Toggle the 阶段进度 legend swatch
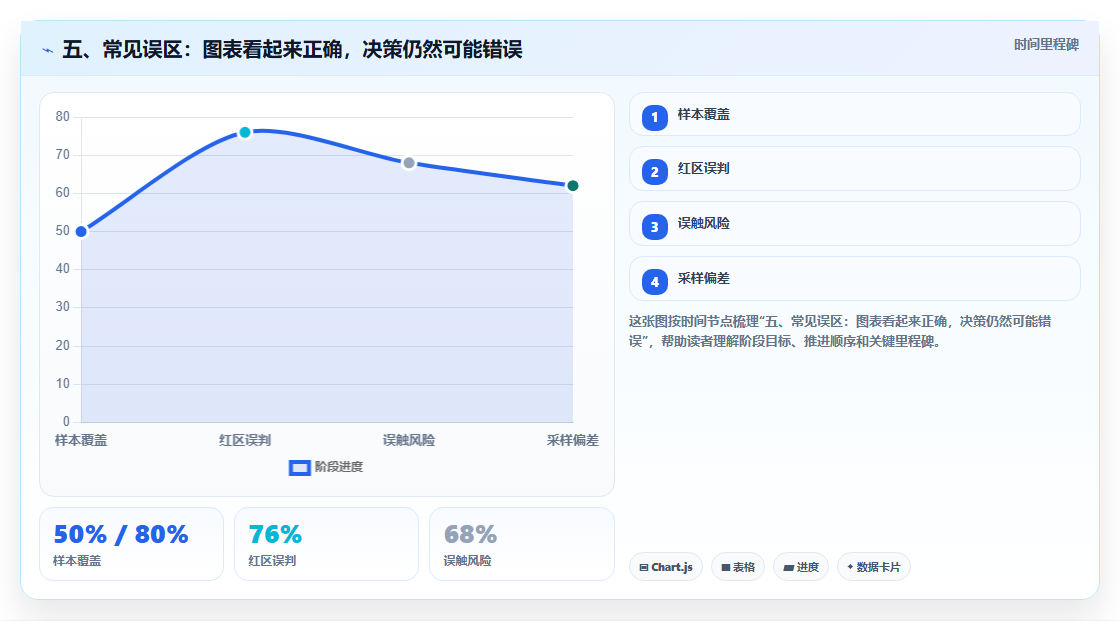Screen dimensions: 1120x621 tap(299, 467)
